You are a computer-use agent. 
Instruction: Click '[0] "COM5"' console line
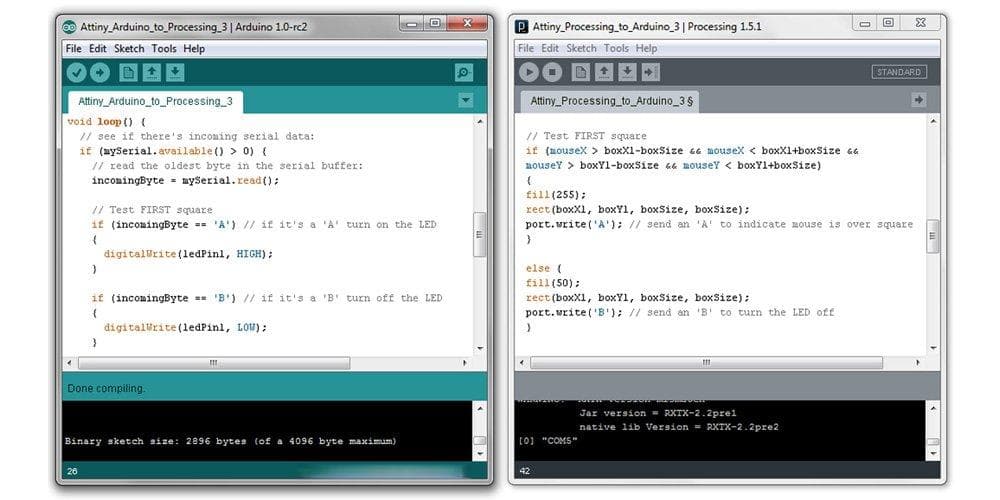(x=549, y=440)
